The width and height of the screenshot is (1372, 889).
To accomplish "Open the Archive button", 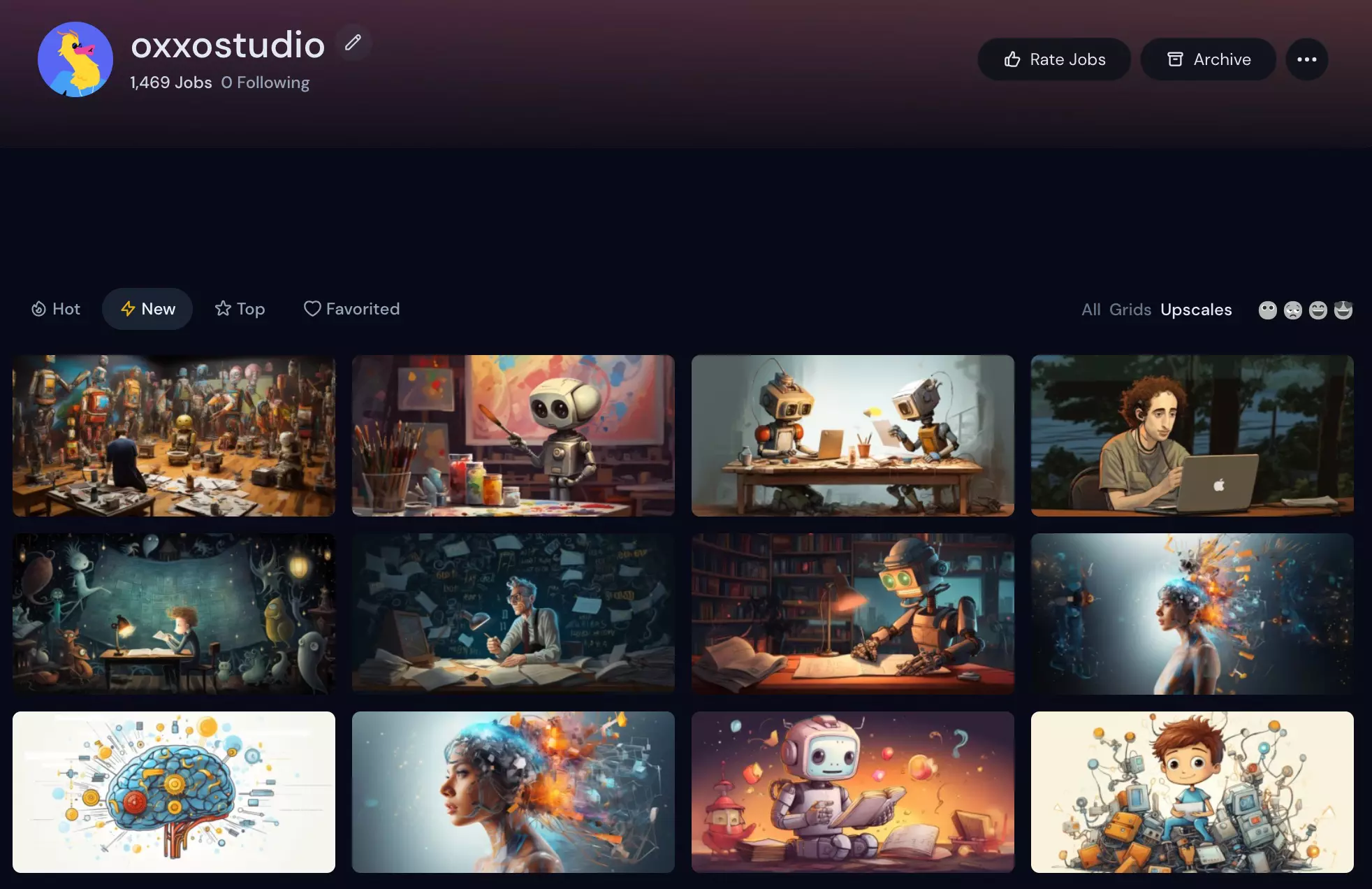I will click(x=1208, y=59).
